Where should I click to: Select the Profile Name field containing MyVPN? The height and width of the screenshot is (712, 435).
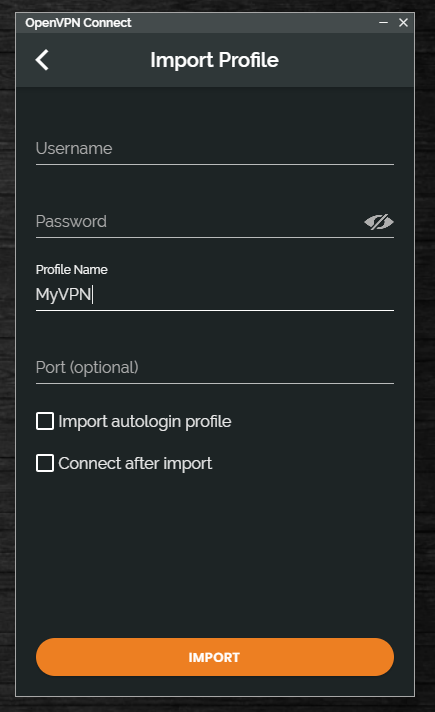[x=215, y=295]
